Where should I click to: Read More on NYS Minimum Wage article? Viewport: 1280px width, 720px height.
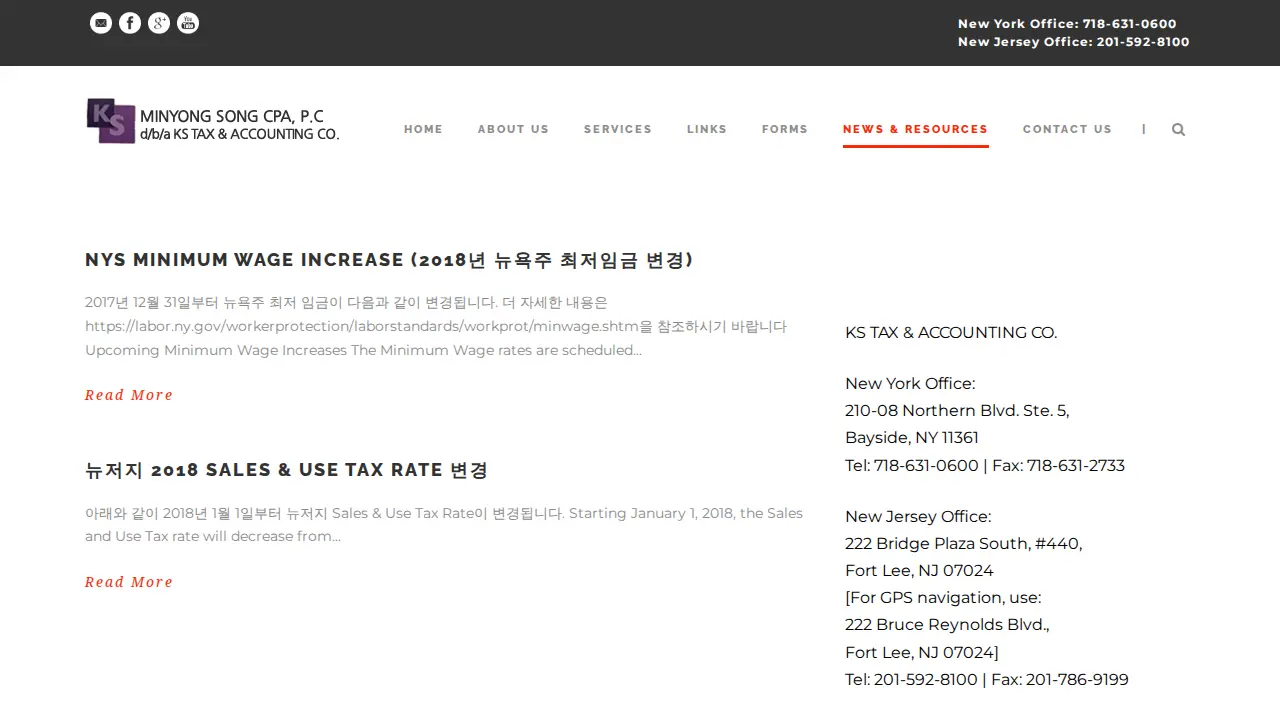tap(129, 395)
